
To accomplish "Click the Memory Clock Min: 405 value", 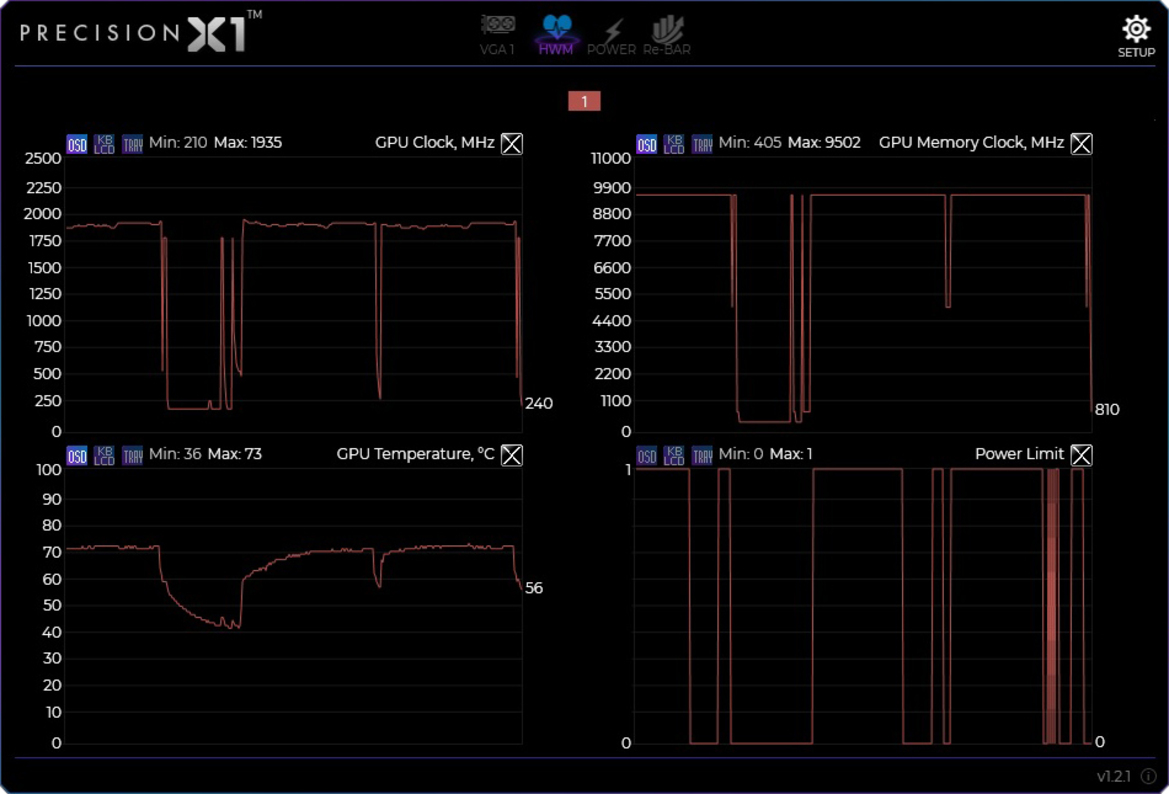I will coord(749,142).
